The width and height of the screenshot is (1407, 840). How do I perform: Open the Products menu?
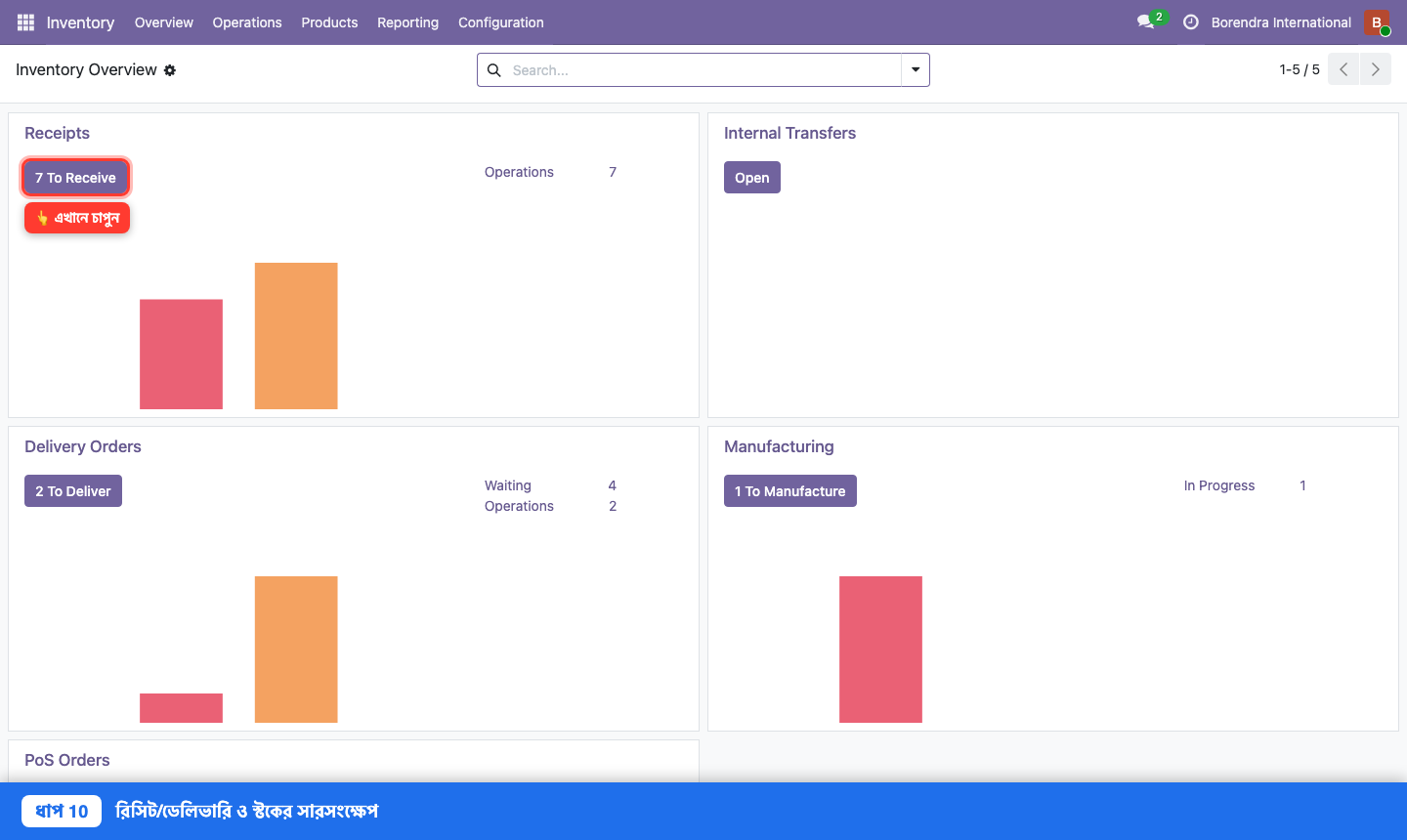click(329, 22)
